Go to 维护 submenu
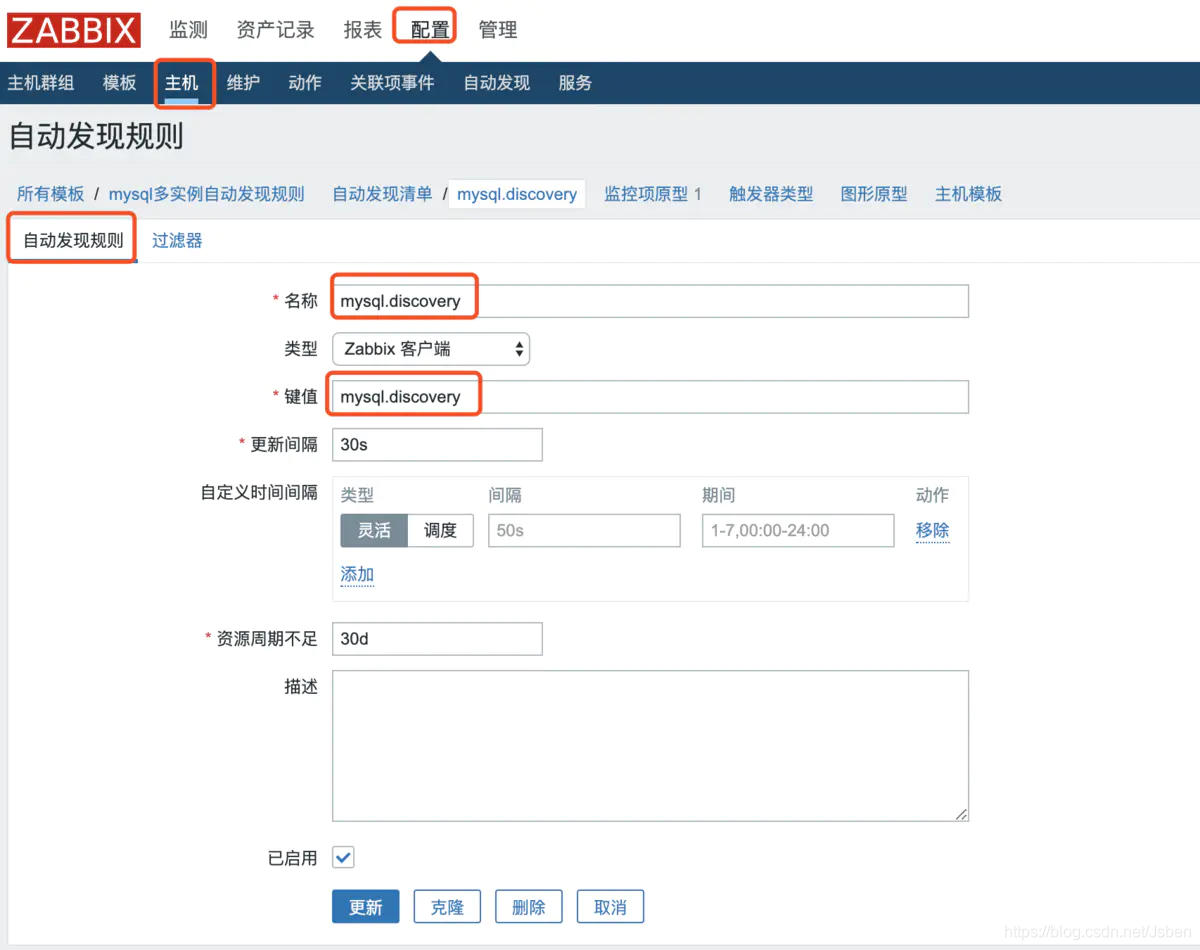Image resolution: width=1200 pixels, height=950 pixels. click(243, 83)
